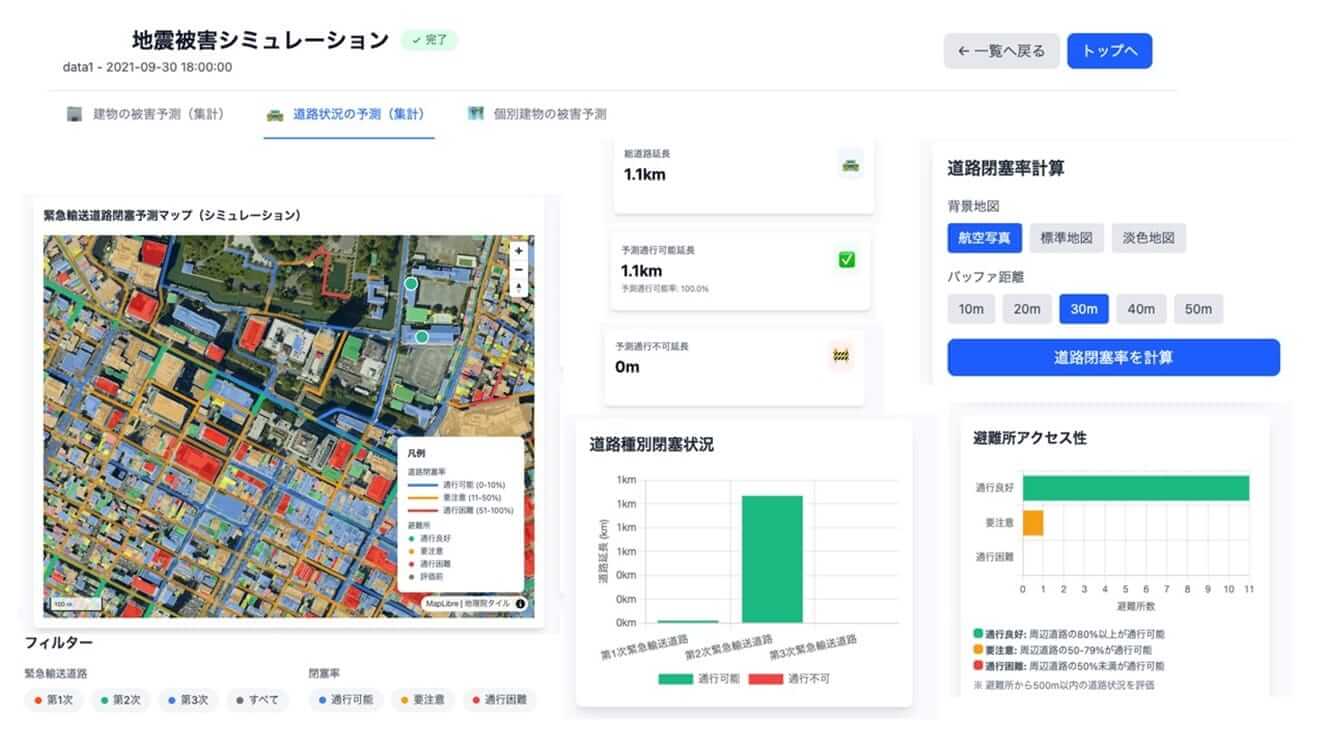Reset map bearing with the compass icon
1328x747 pixels.
518,287
